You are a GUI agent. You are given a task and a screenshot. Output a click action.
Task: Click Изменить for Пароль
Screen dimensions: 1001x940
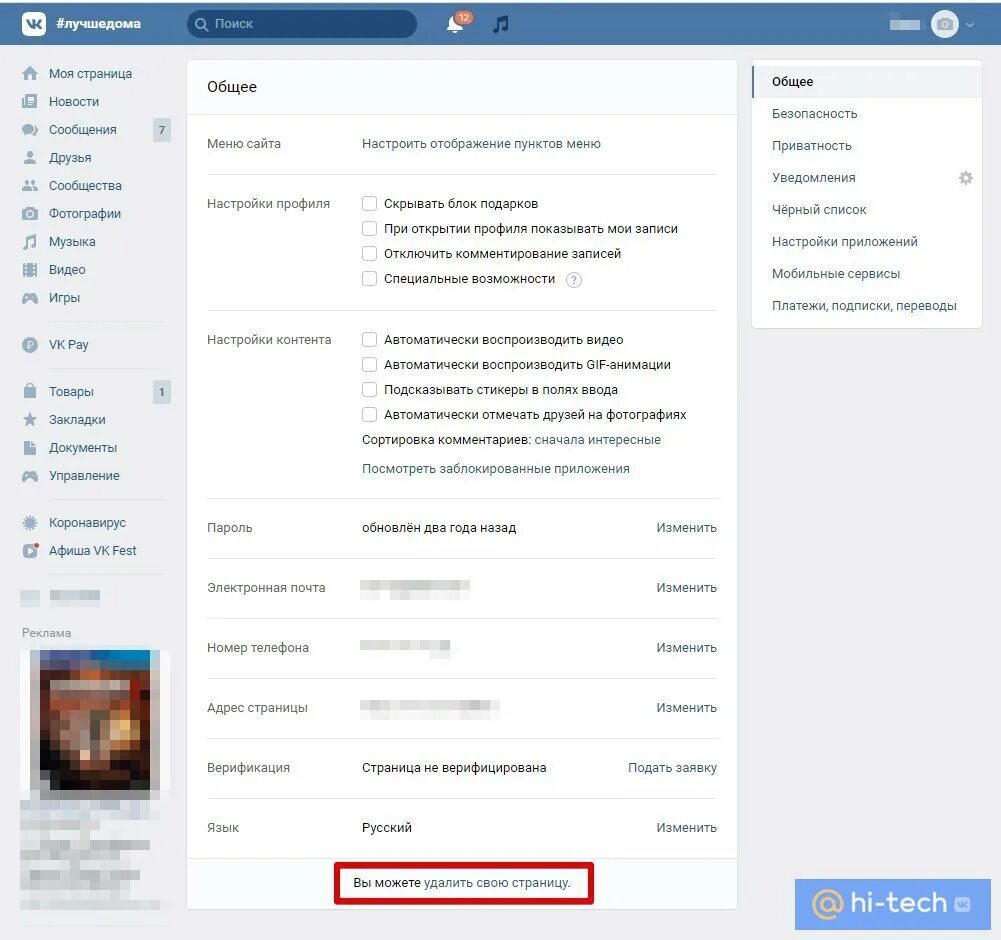coord(686,527)
